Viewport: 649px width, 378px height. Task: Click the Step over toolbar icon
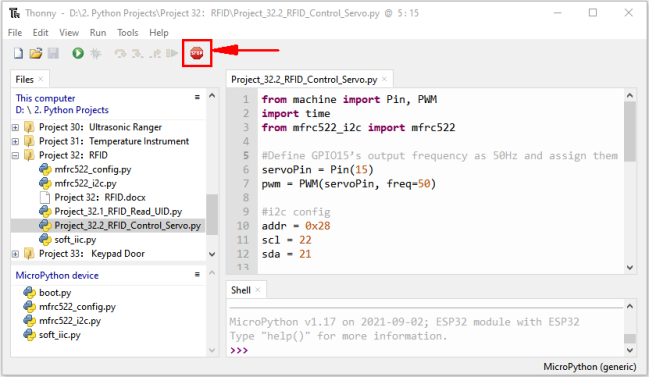click(x=120, y=53)
